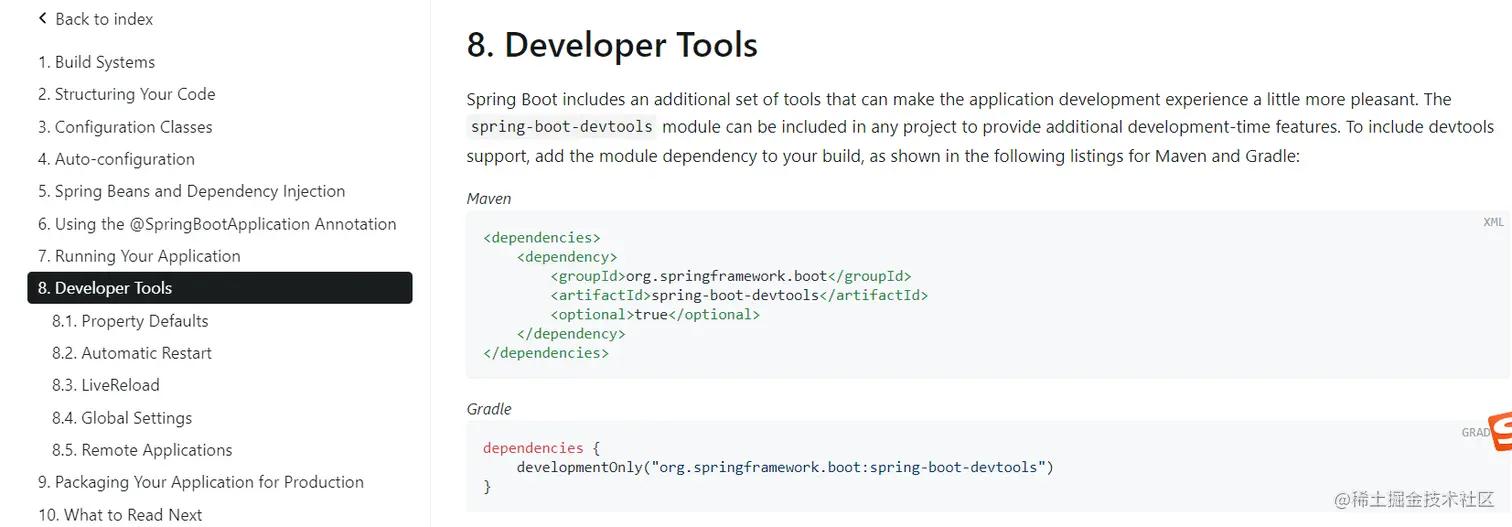The width and height of the screenshot is (1512, 527).
Task: Jump to 8.4. Global Settings
Action: [x=122, y=418]
